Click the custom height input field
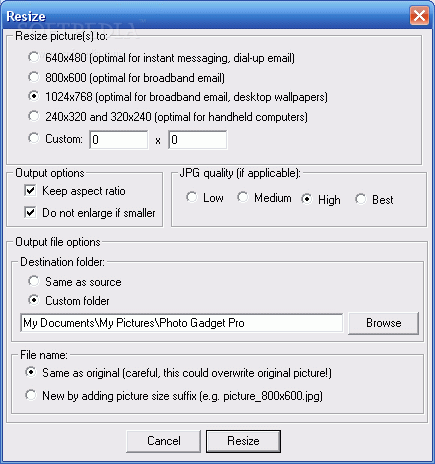435x464 pixels. tap(198, 140)
